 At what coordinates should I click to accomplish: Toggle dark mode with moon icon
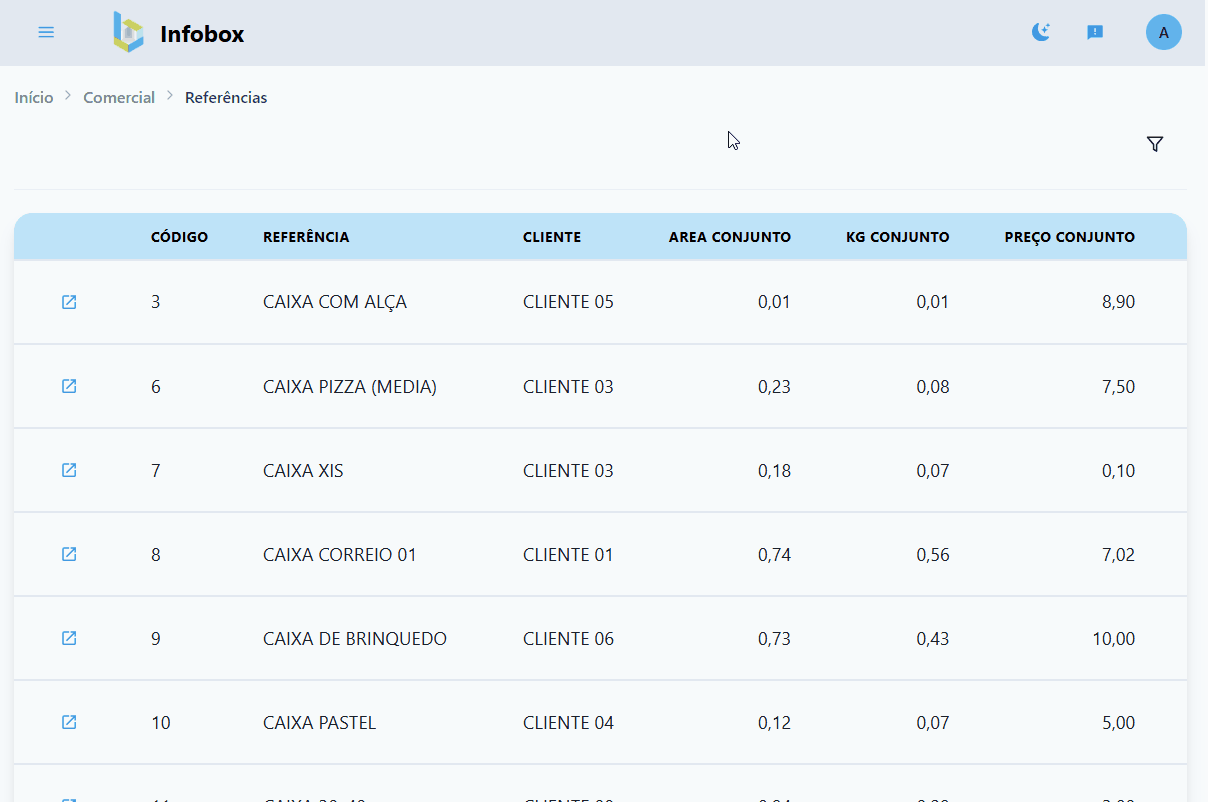pos(1041,32)
